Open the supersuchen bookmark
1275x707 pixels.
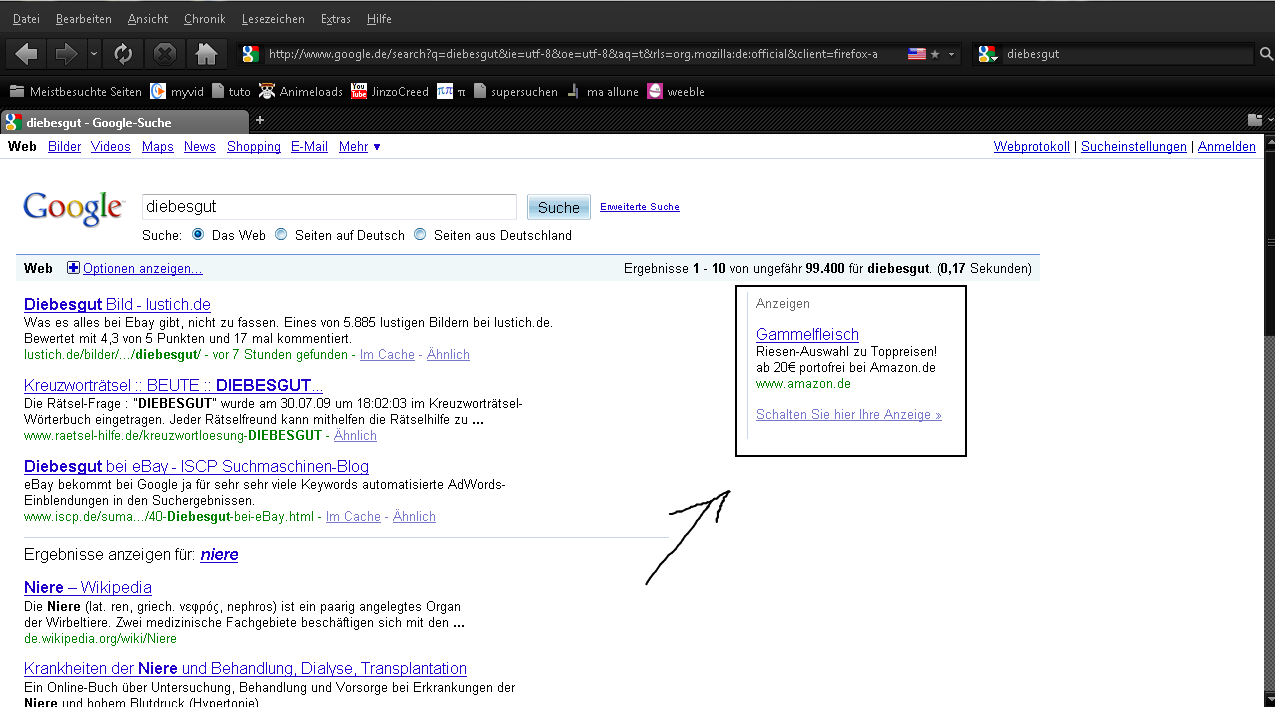click(515, 91)
